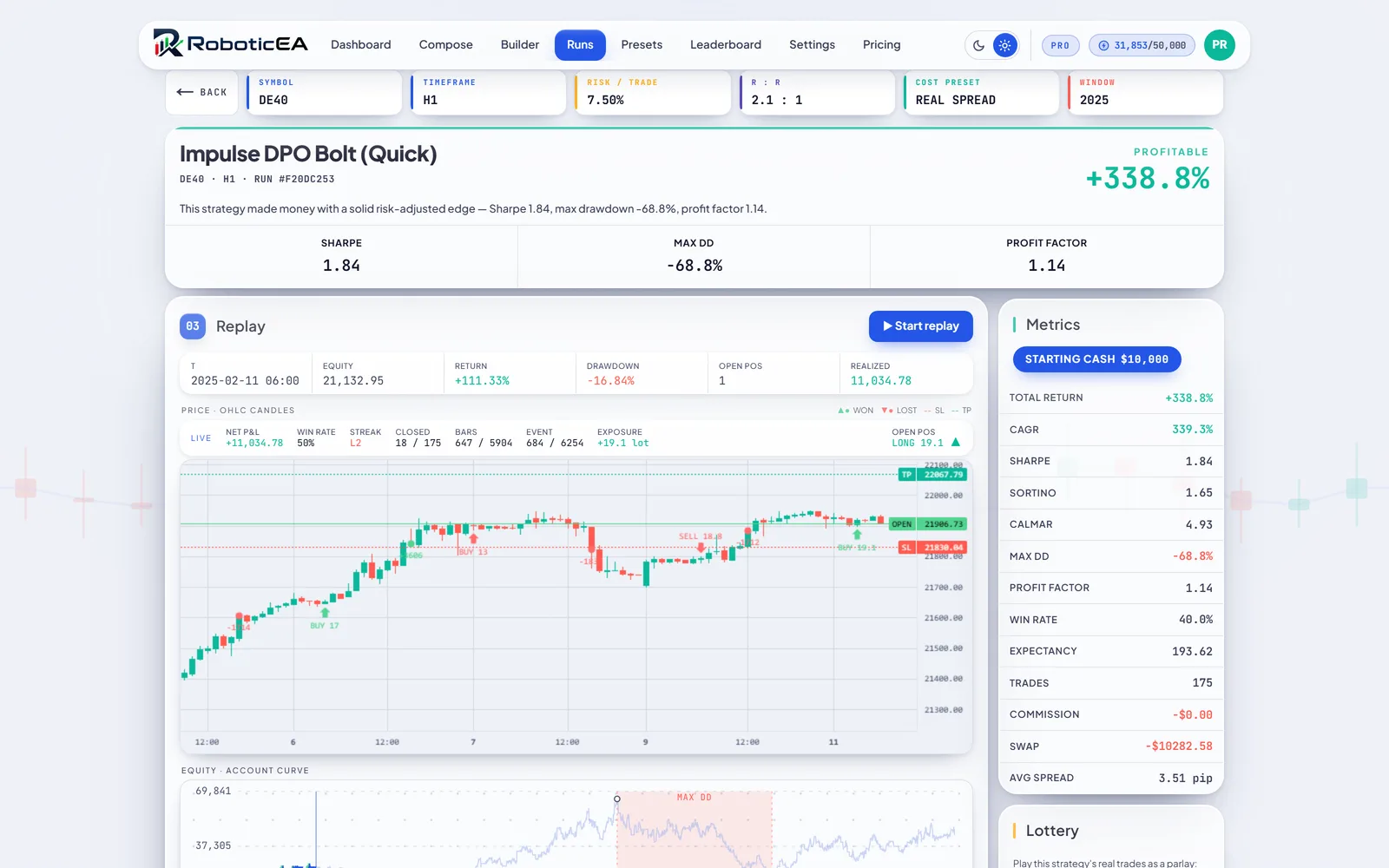Click the SL 21830.04 price marker

pyautogui.click(x=932, y=548)
